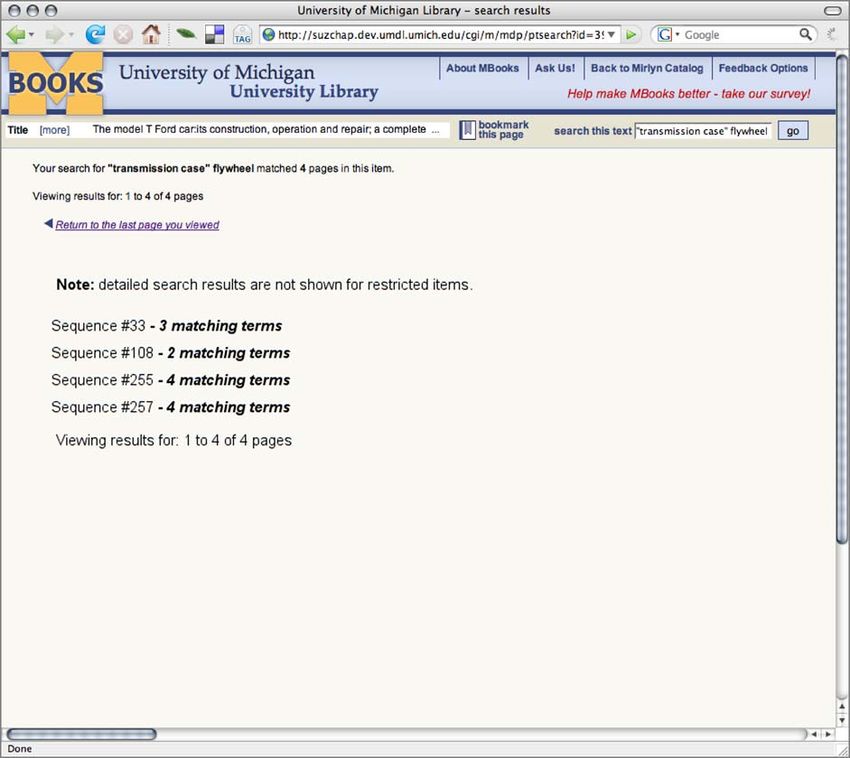Click the horizontal scrollbar right arrow

[828, 734]
